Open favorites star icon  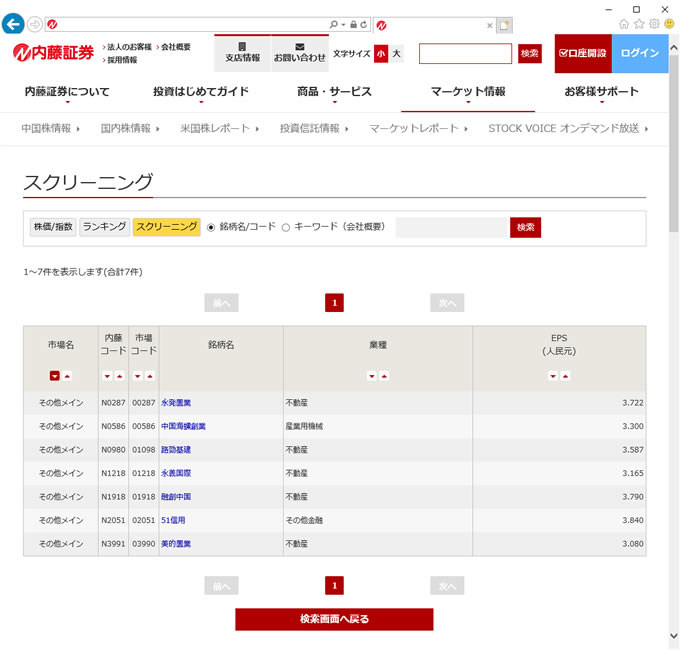(x=639, y=24)
